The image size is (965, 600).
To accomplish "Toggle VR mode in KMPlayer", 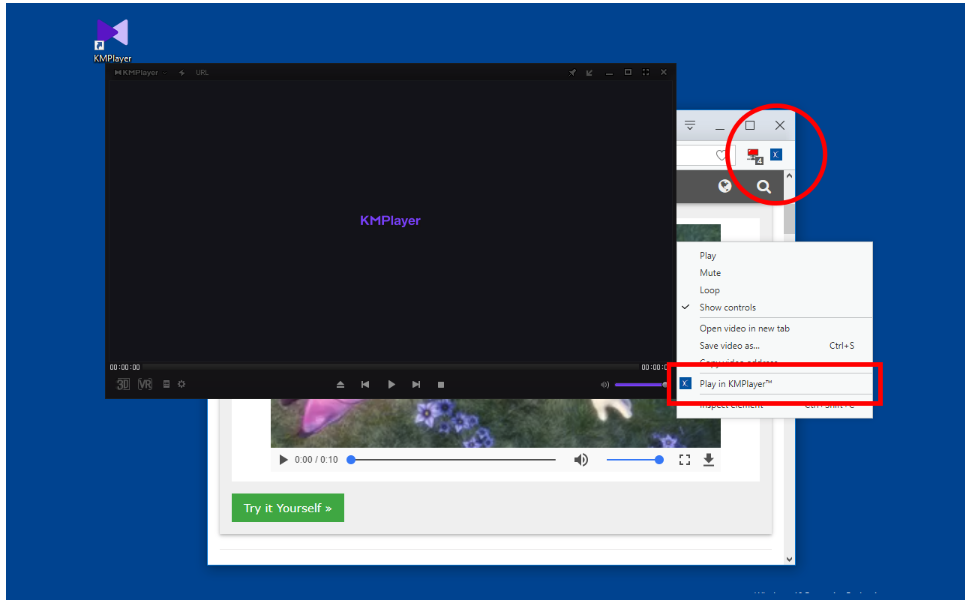I will [145, 384].
